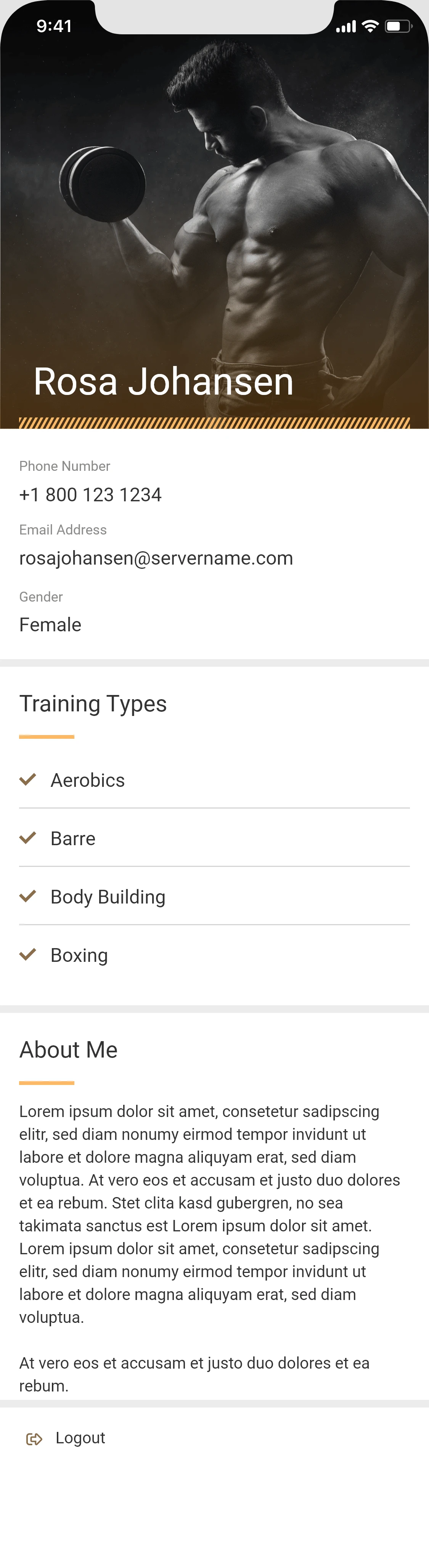
Task: Tap the About Me section heading
Action: pyautogui.click(x=68, y=1050)
